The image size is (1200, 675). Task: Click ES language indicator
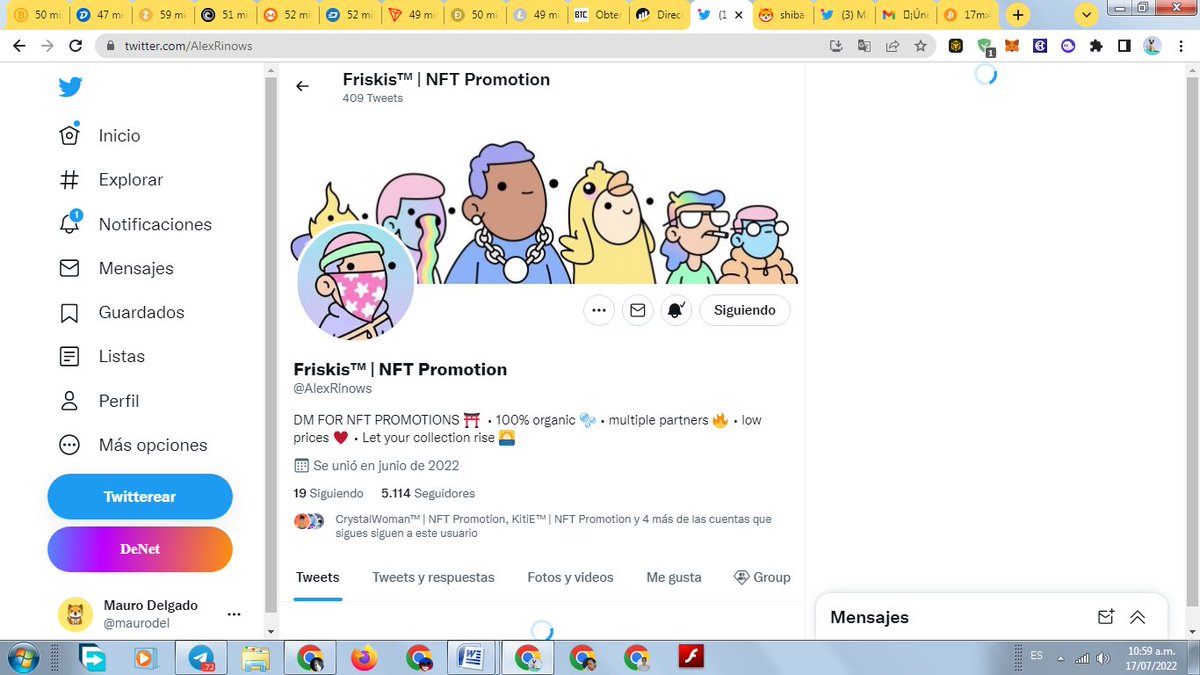point(1036,656)
